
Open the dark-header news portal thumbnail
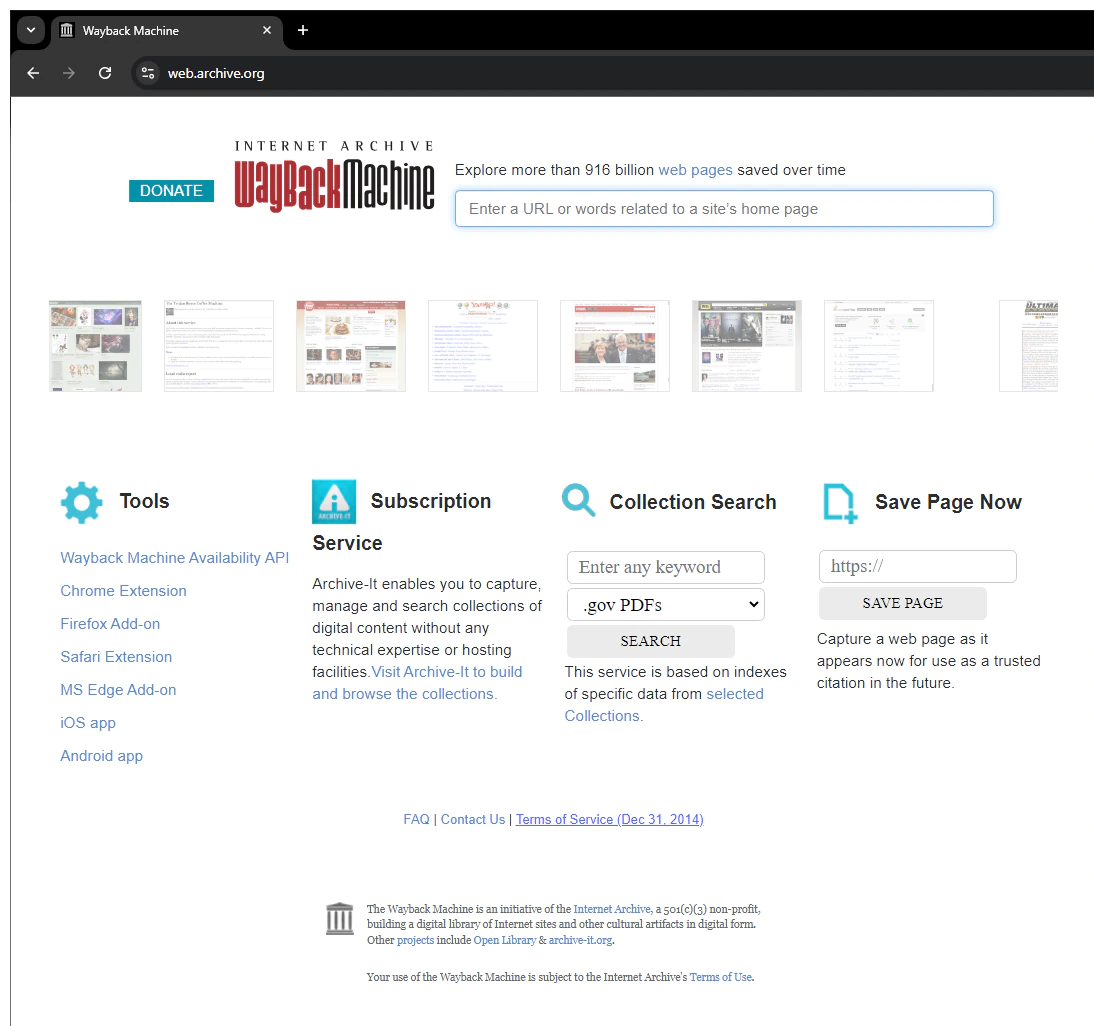(746, 346)
